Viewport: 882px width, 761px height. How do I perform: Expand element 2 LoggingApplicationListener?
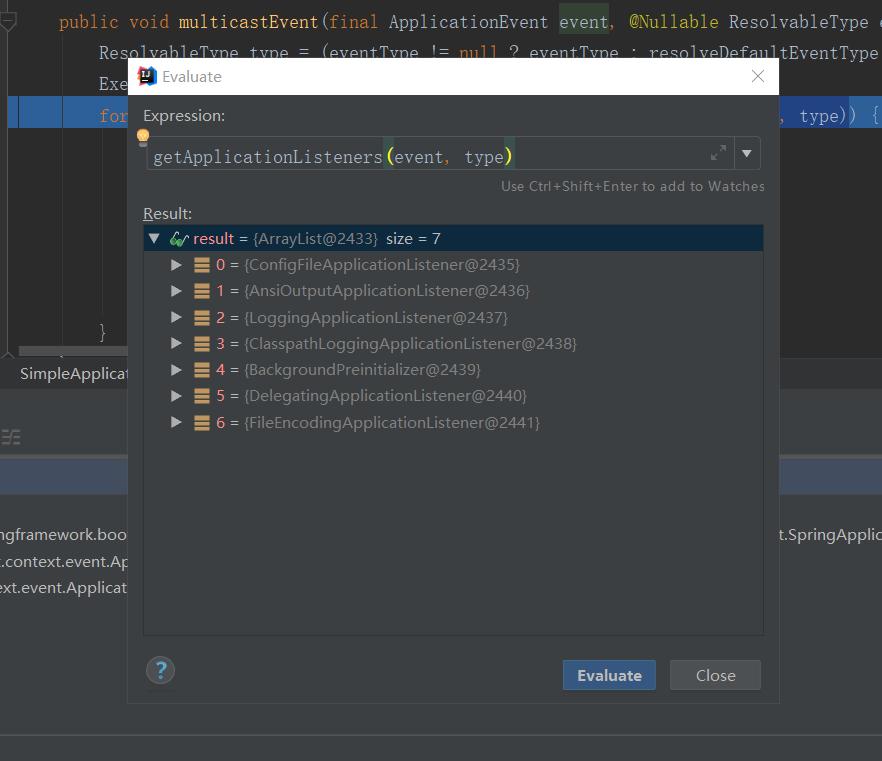point(176,317)
